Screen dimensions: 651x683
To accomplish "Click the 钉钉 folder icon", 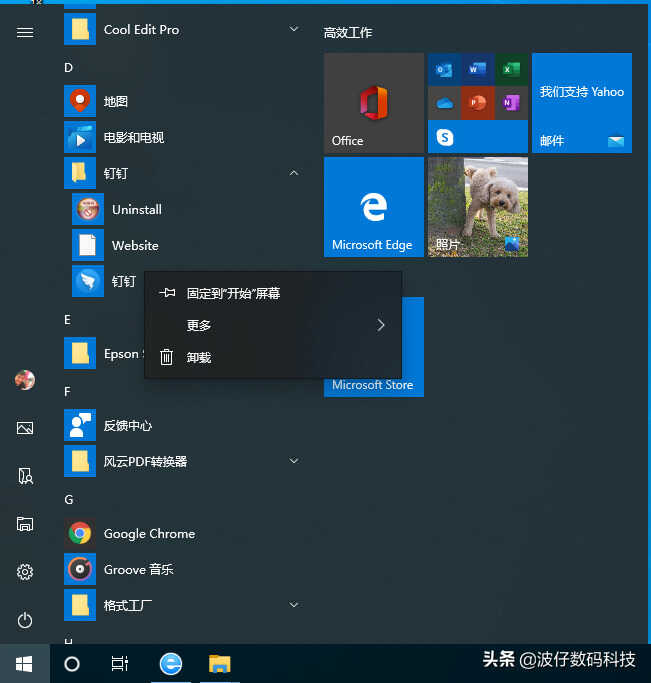I will tap(80, 173).
